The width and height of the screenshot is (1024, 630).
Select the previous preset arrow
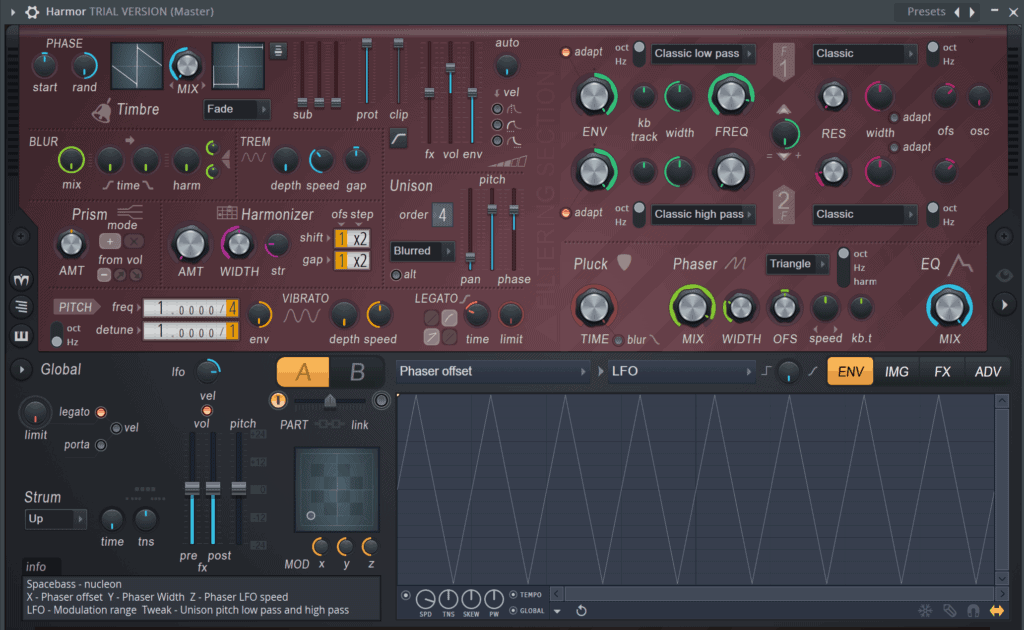pyautogui.click(x=957, y=12)
